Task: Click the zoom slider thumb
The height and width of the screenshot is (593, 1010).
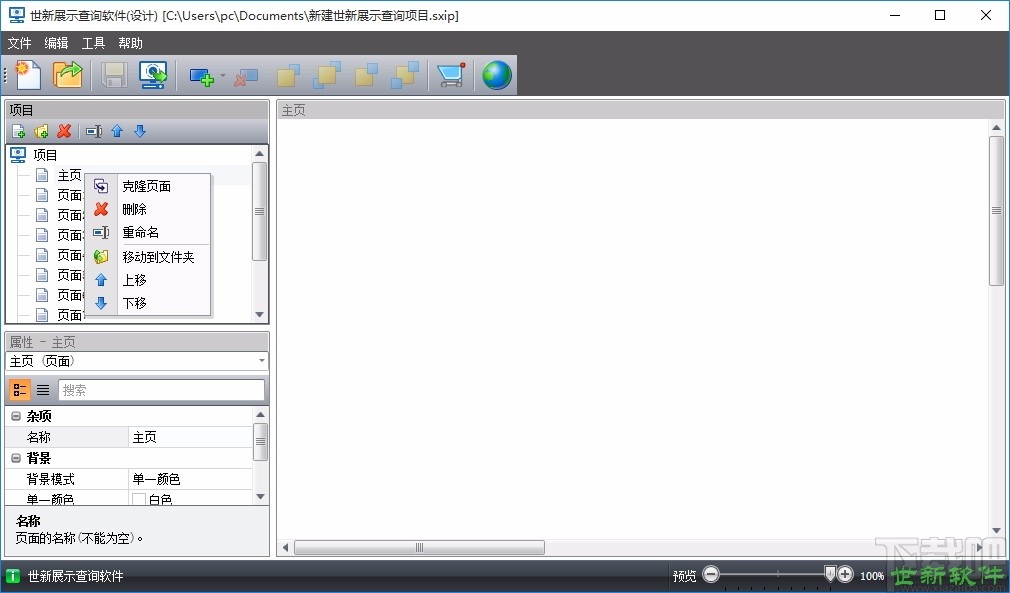Action: [830, 573]
